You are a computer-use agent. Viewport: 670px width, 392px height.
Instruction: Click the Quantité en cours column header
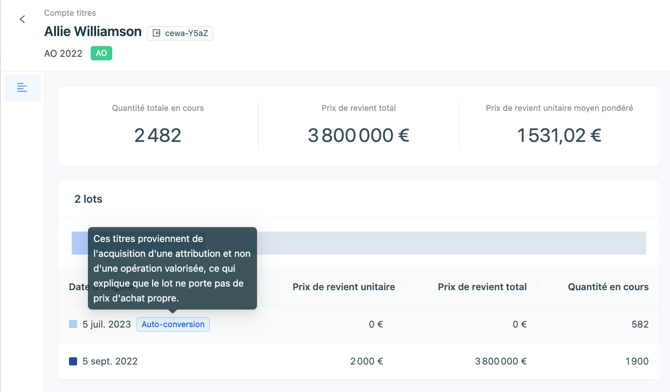pyautogui.click(x=608, y=287)
